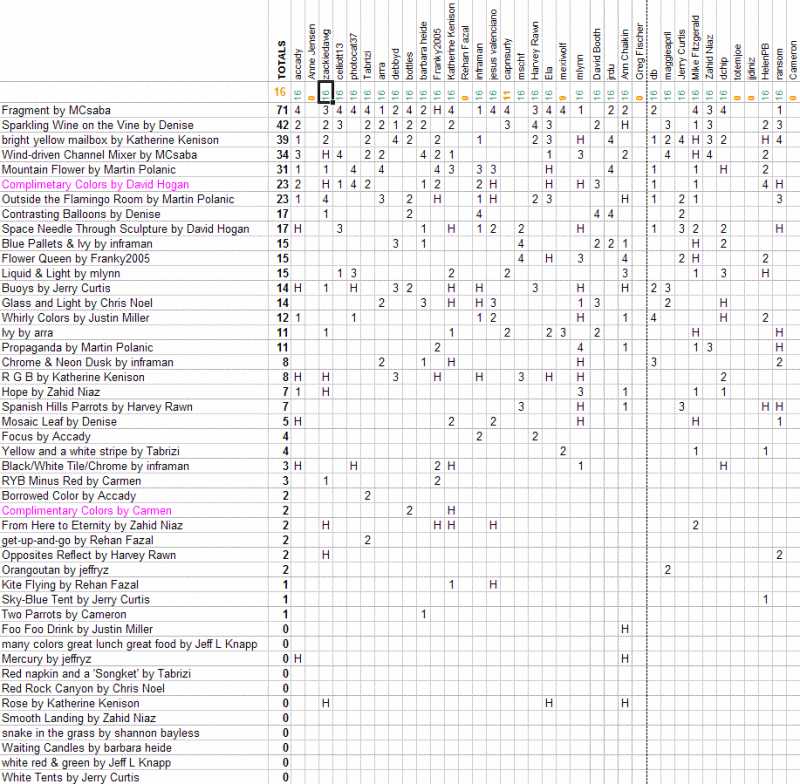Click 'Glass and Light by Chris Noel'

pos(77,302)
